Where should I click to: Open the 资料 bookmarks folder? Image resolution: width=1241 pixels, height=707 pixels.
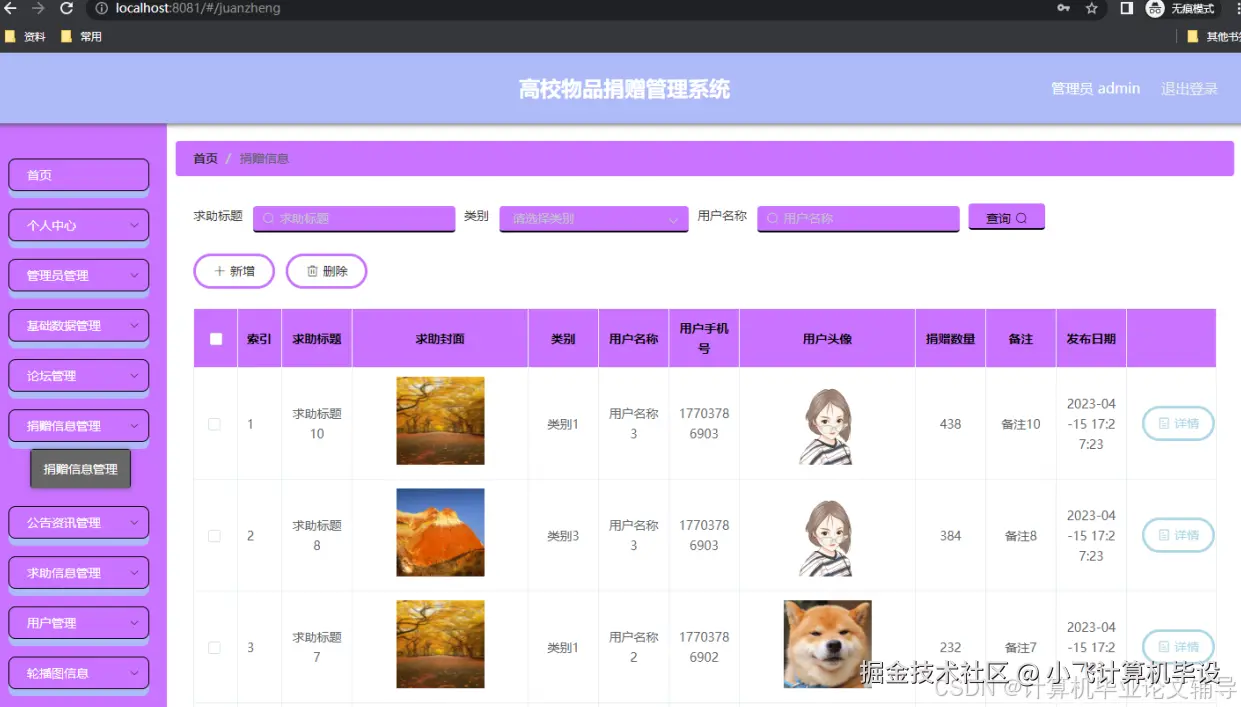pyautogui.click(x=25, y=36)
